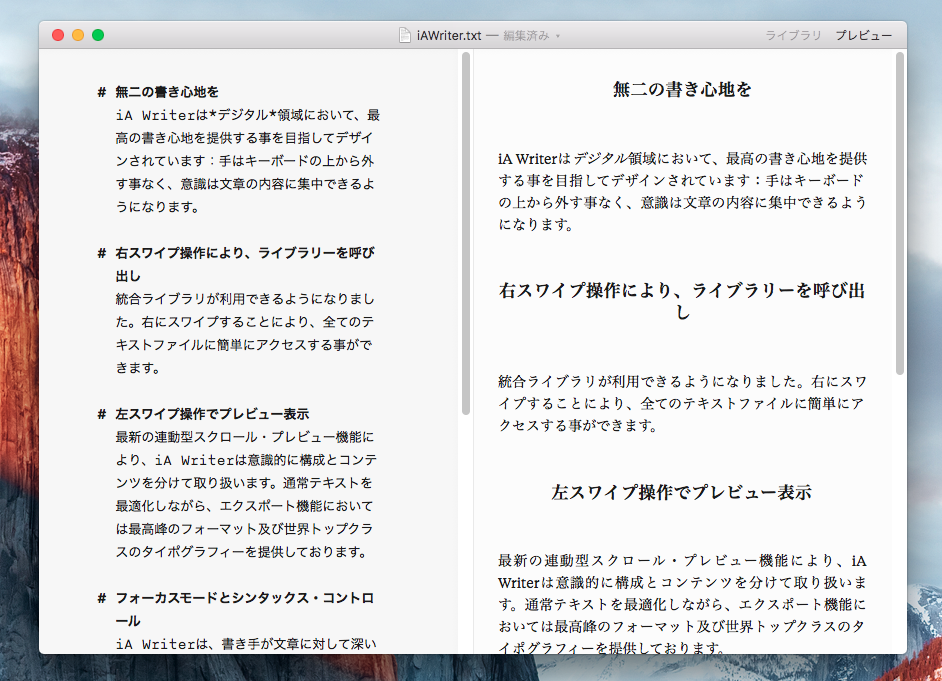Close the iAWriter.txt window
The image size is (942, 681).
point(58,35)
